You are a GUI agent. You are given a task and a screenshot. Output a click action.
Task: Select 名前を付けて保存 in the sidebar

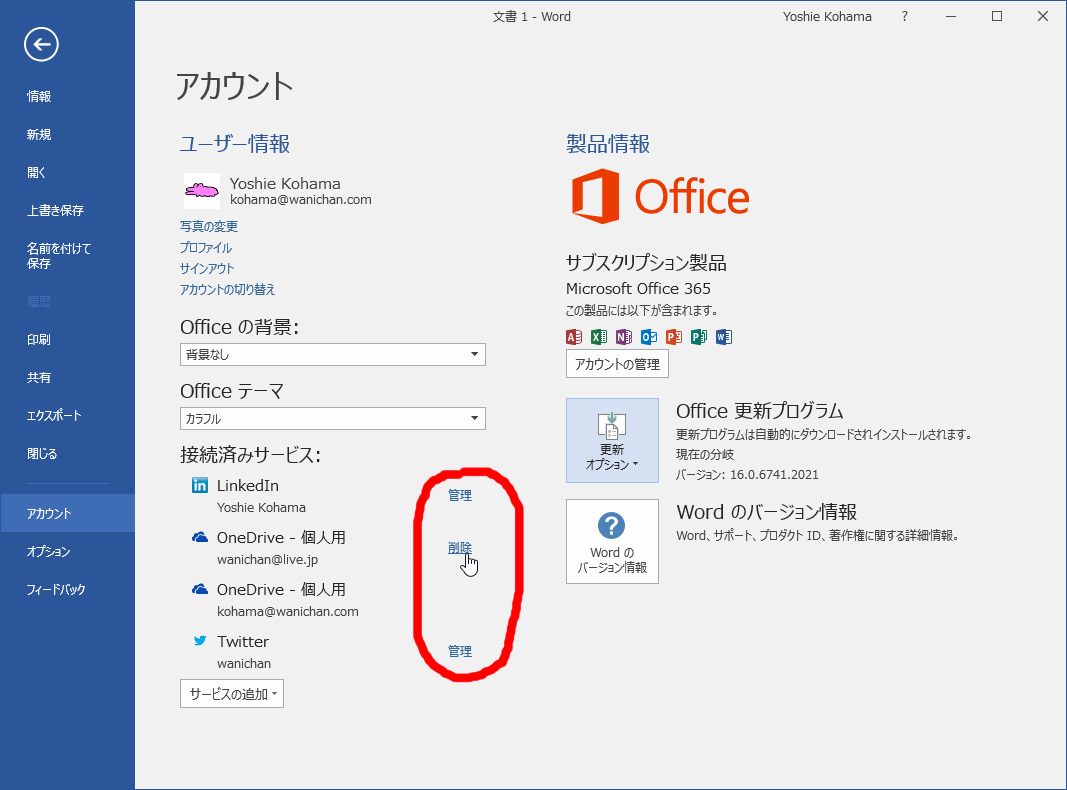[x=59, y=256]
